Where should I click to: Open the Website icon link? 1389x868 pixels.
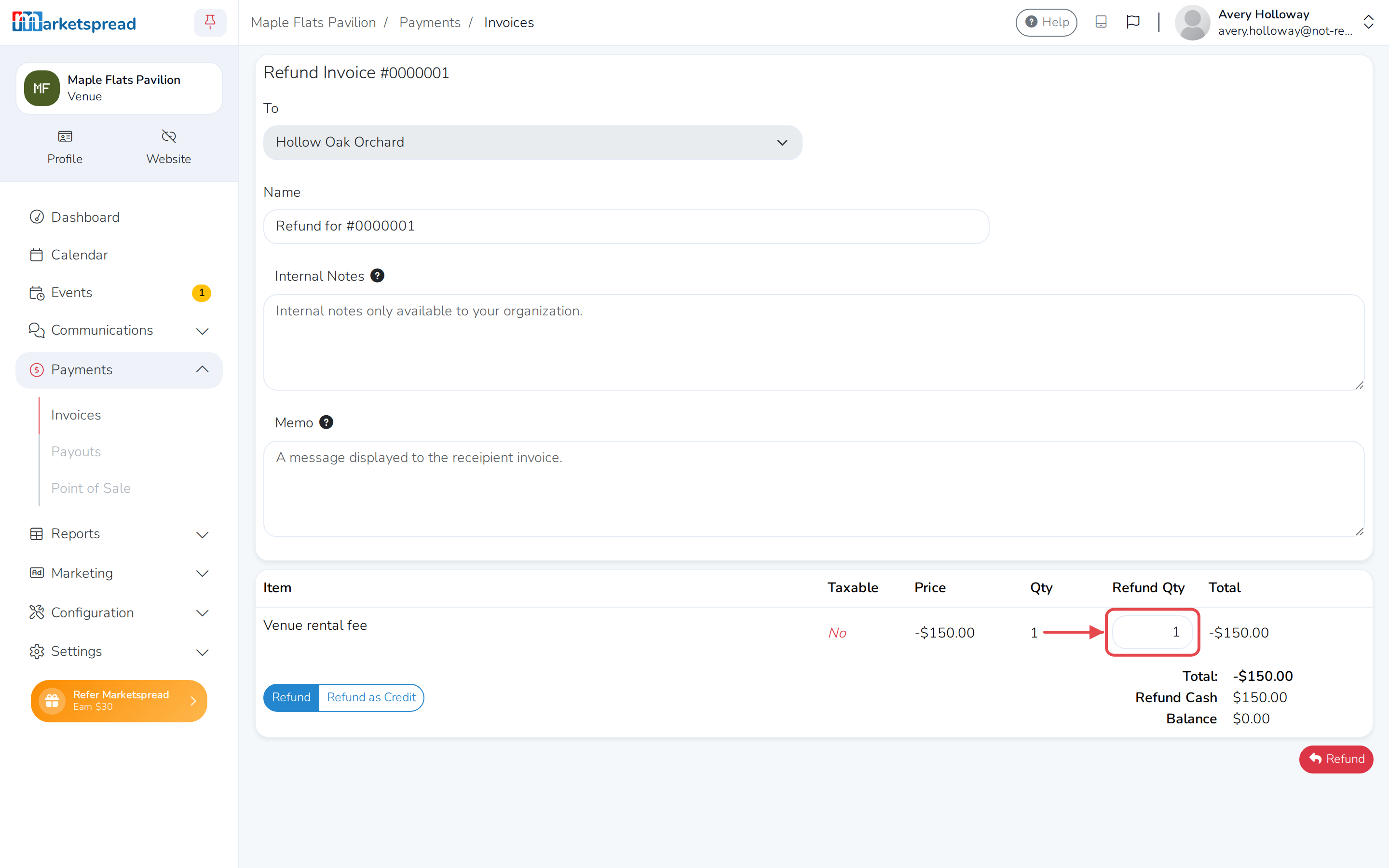168,147
